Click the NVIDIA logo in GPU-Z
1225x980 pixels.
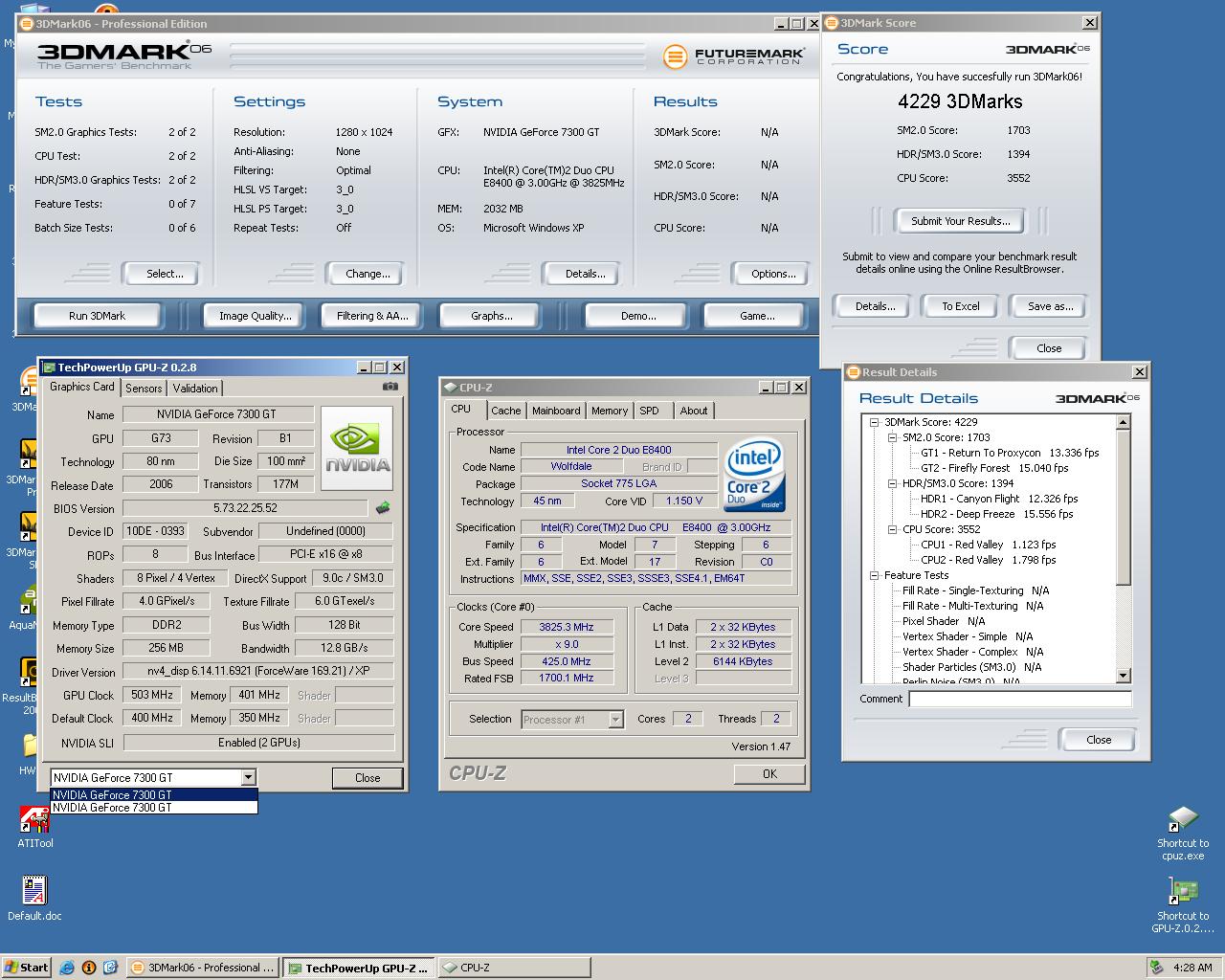357,449
